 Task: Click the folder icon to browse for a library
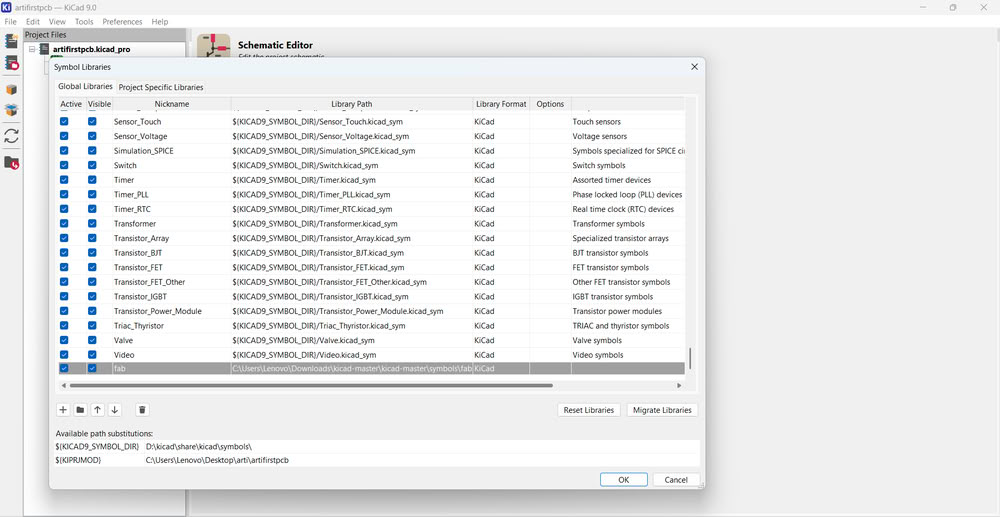point(80,410)
